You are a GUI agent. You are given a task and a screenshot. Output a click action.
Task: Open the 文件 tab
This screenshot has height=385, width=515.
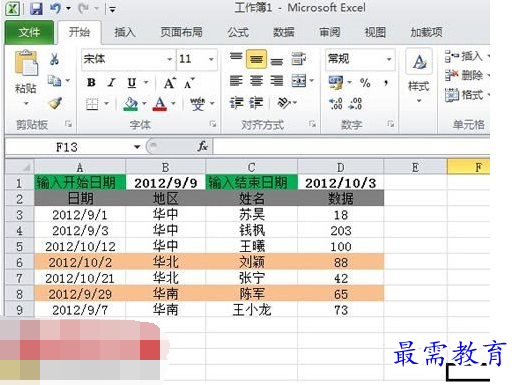(x=29, y=32)
